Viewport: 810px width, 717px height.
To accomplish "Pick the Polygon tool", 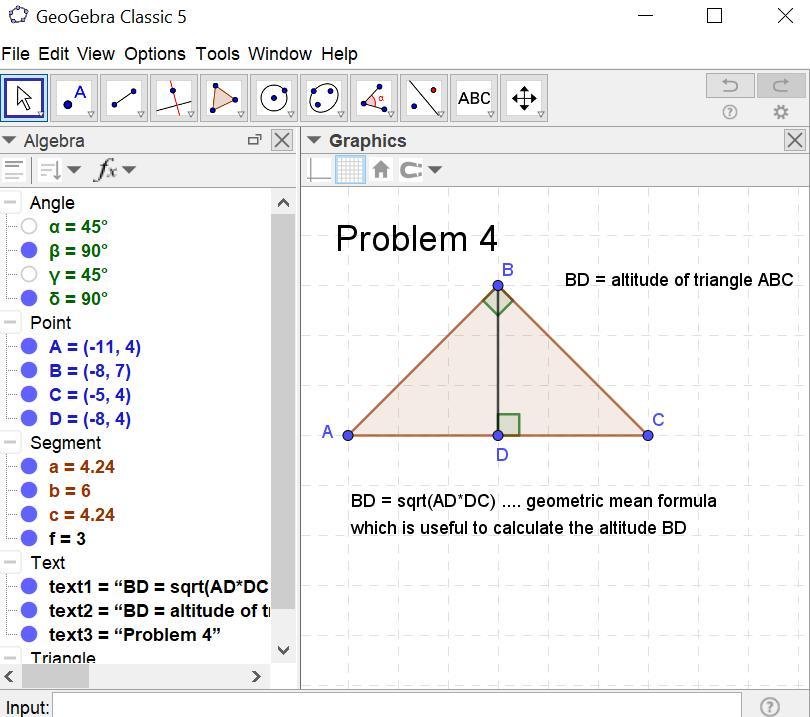I will point(224,98).
